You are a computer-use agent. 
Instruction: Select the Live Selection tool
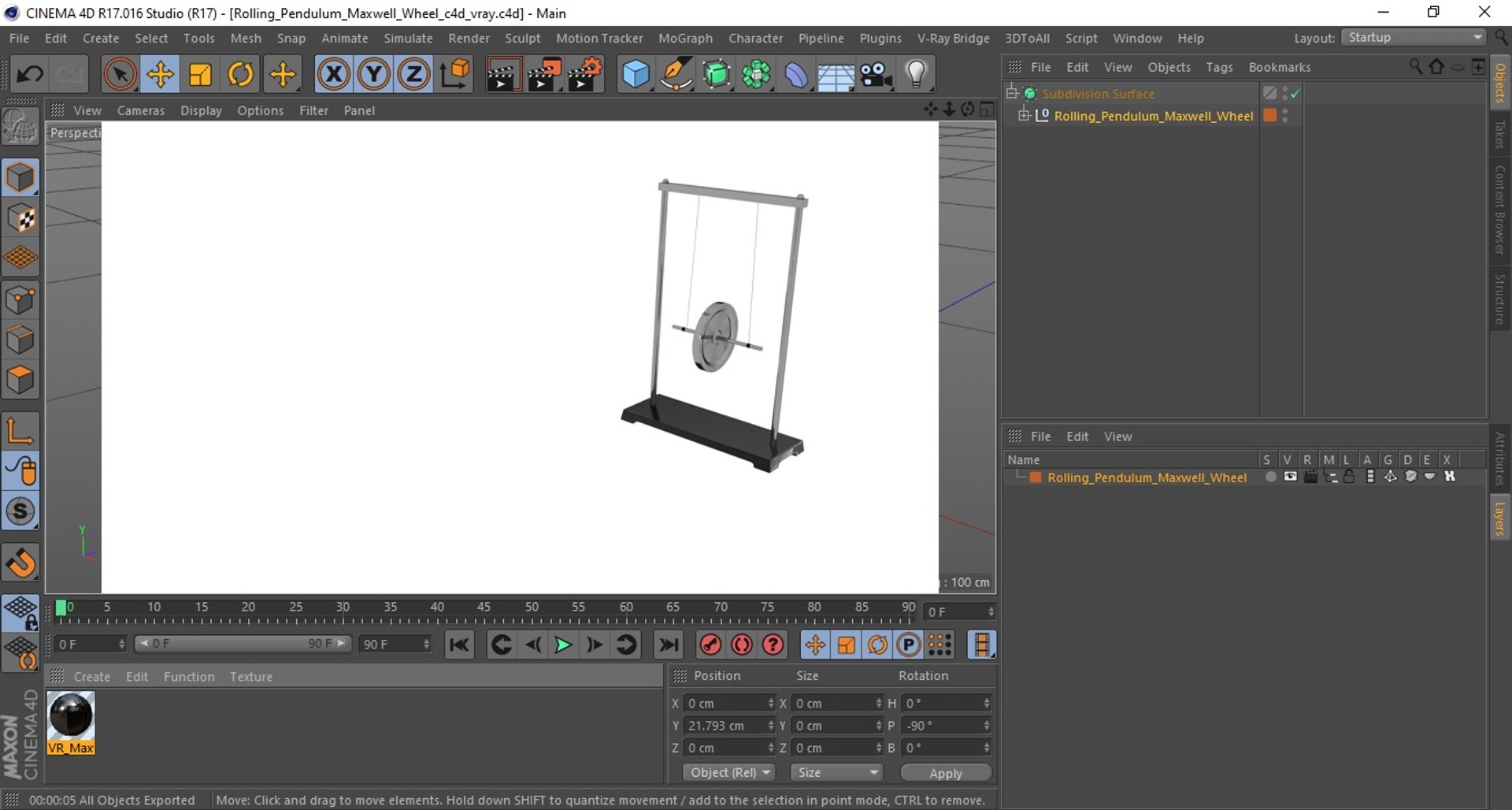pos(120,75)
